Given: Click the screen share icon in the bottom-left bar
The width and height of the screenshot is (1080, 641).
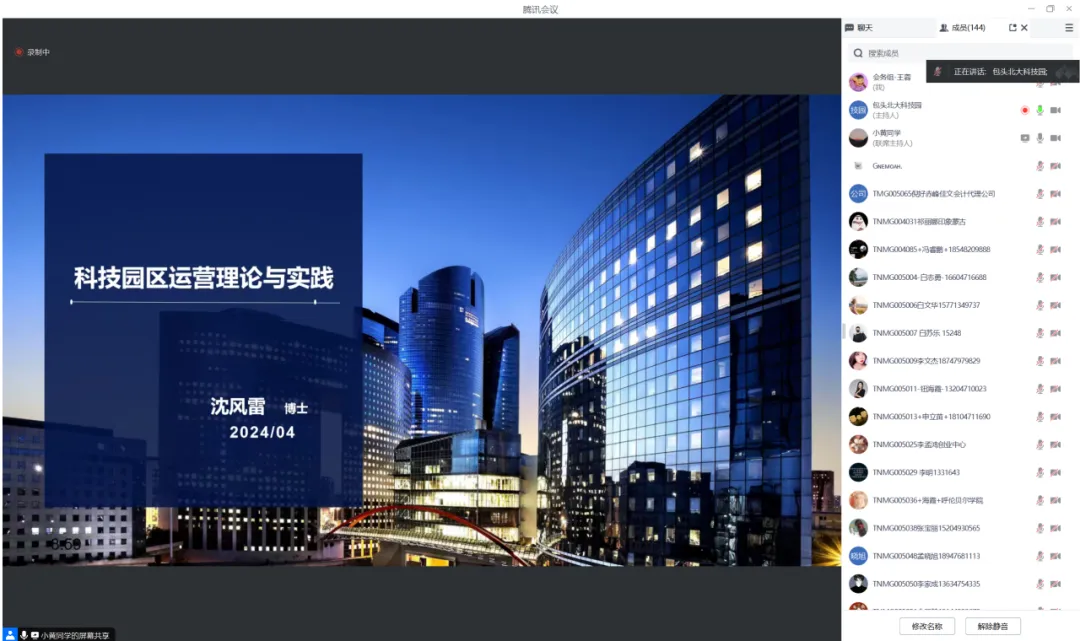Looking at the screenshot, I should [34, 634].
